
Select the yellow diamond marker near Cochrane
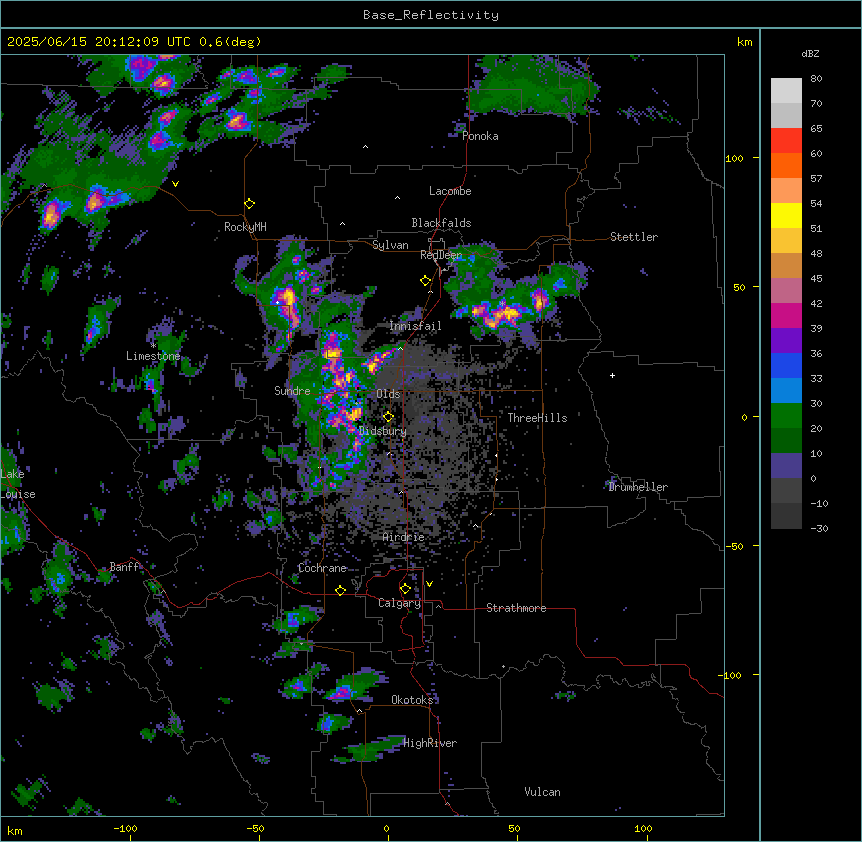(340, 590)
